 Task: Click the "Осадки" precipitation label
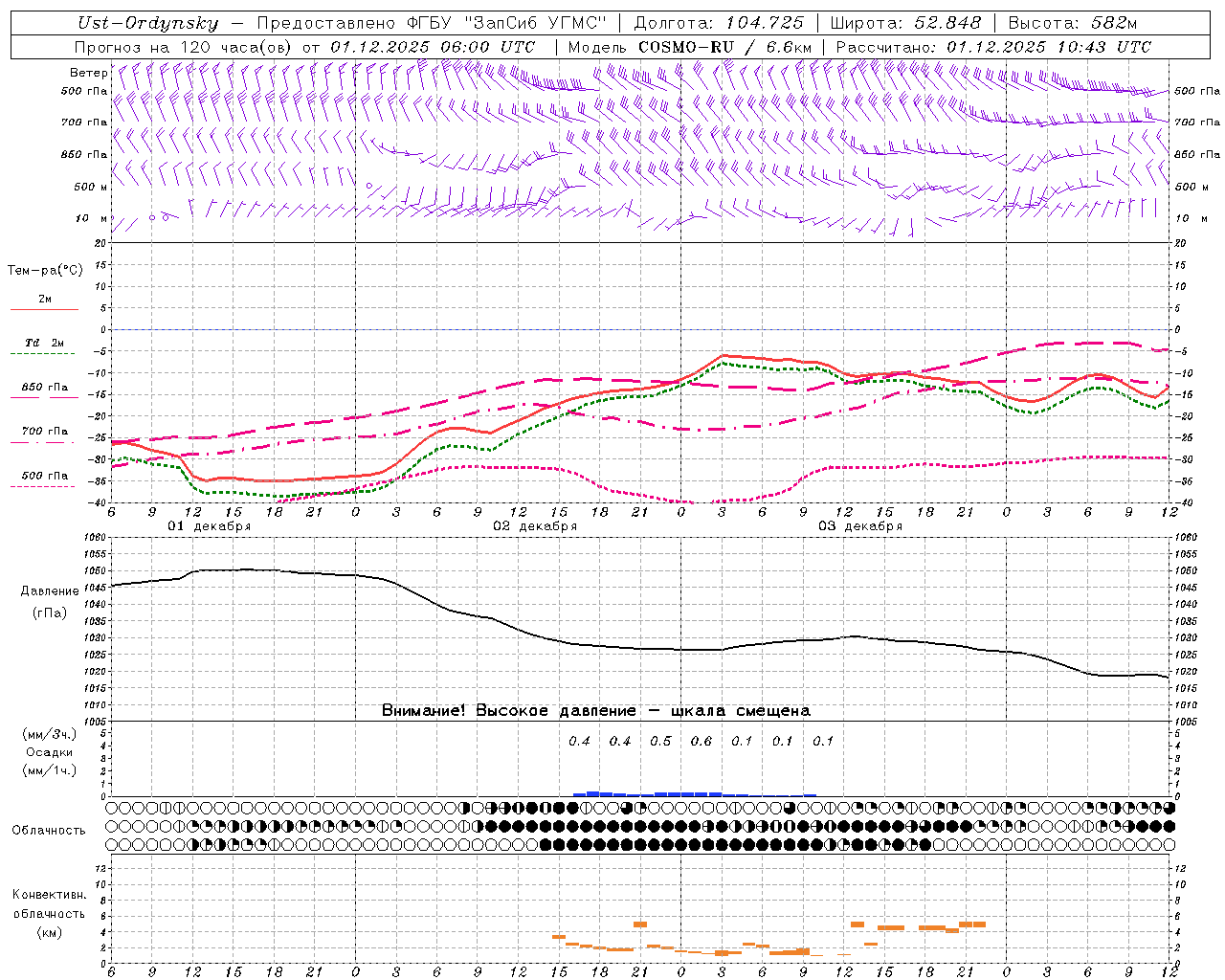pyautogui.click(x=49, y=752)
